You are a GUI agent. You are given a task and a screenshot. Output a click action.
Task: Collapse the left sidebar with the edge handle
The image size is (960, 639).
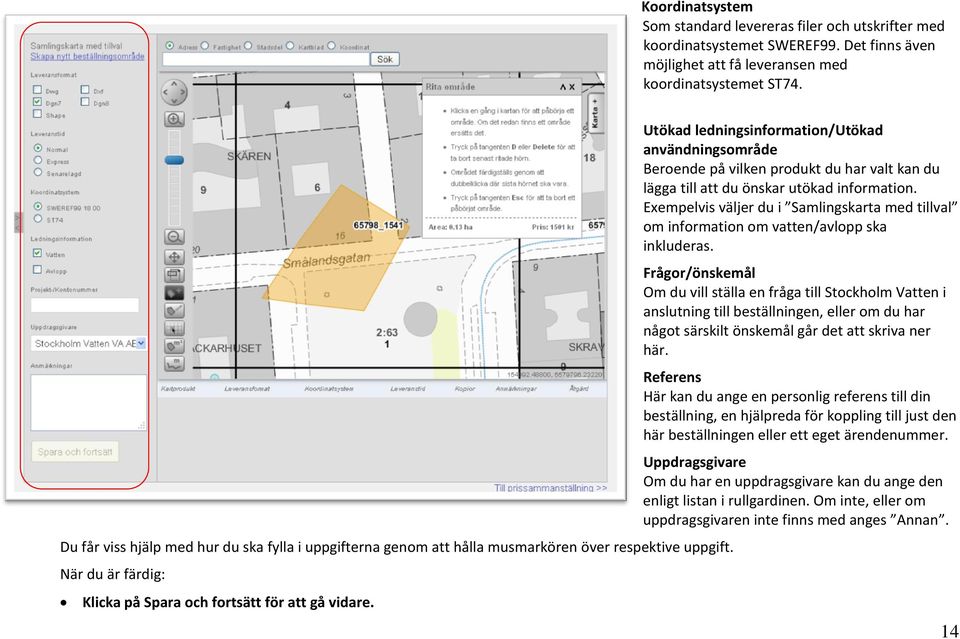[x=18, y=222]
